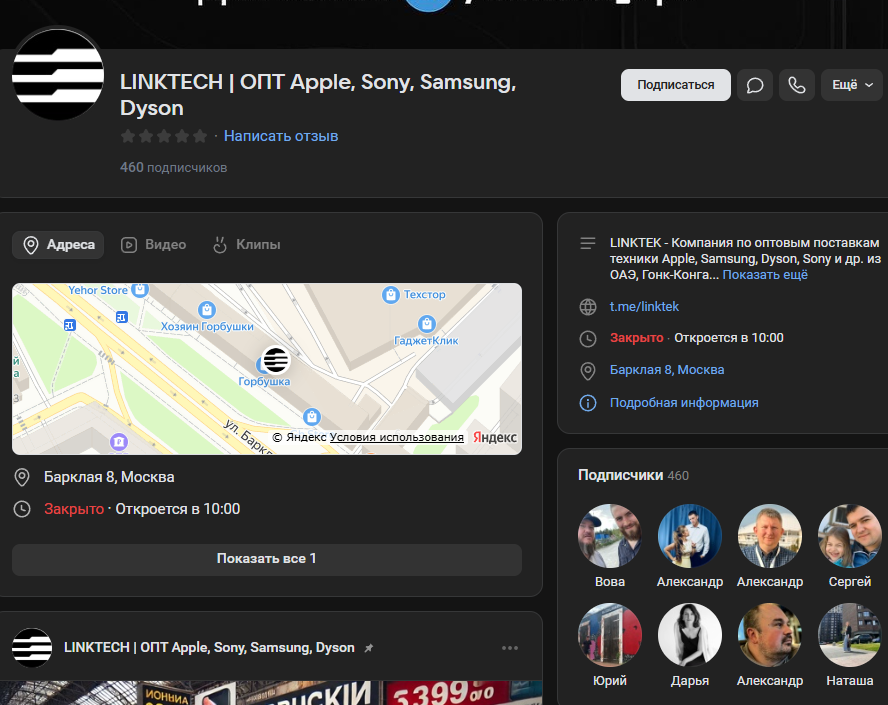Click the Yehor Store map marker
The width and height of the screenshot is (888, 705).
pos(140,289)
